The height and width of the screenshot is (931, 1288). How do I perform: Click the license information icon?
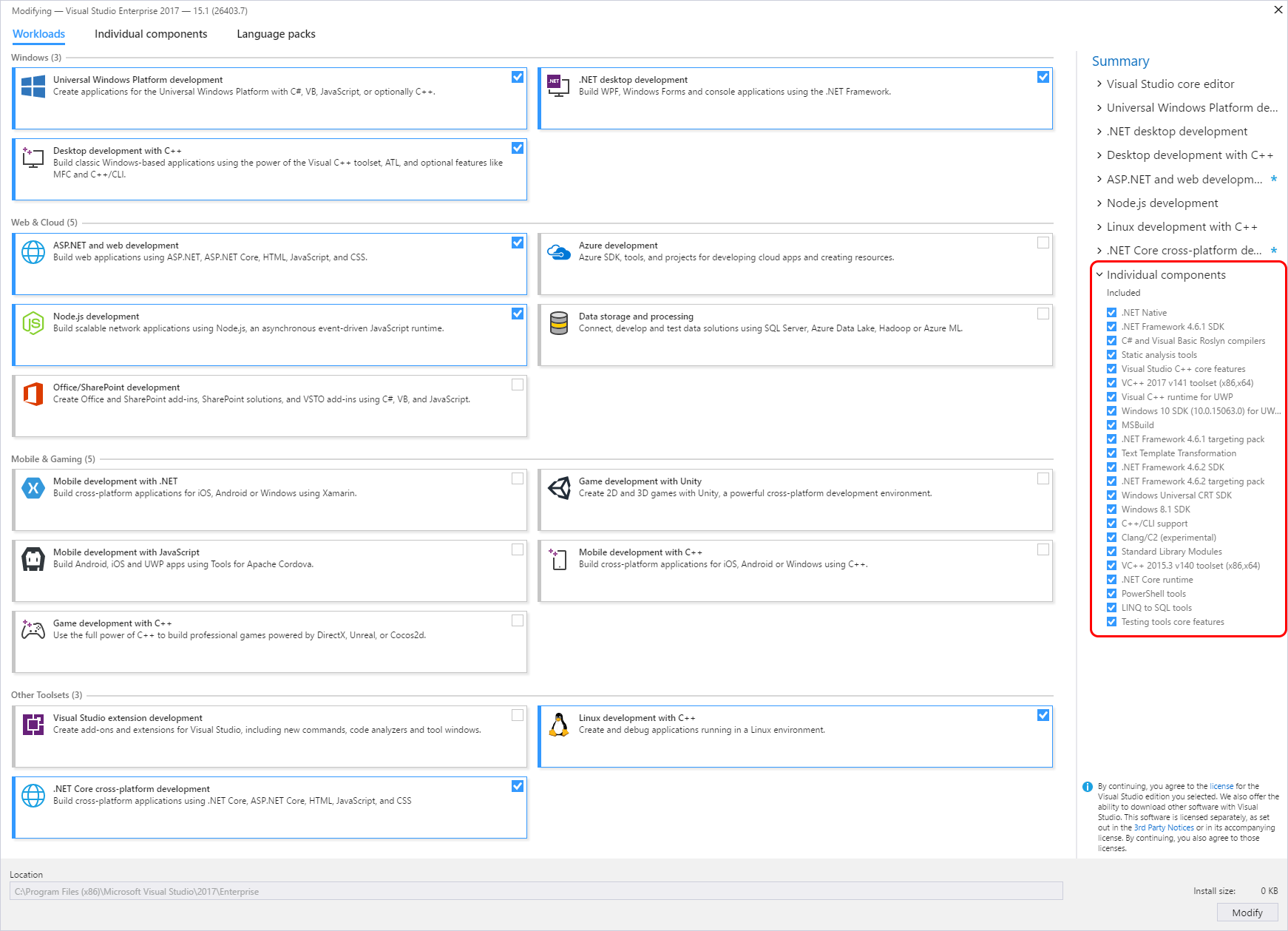1088,787
